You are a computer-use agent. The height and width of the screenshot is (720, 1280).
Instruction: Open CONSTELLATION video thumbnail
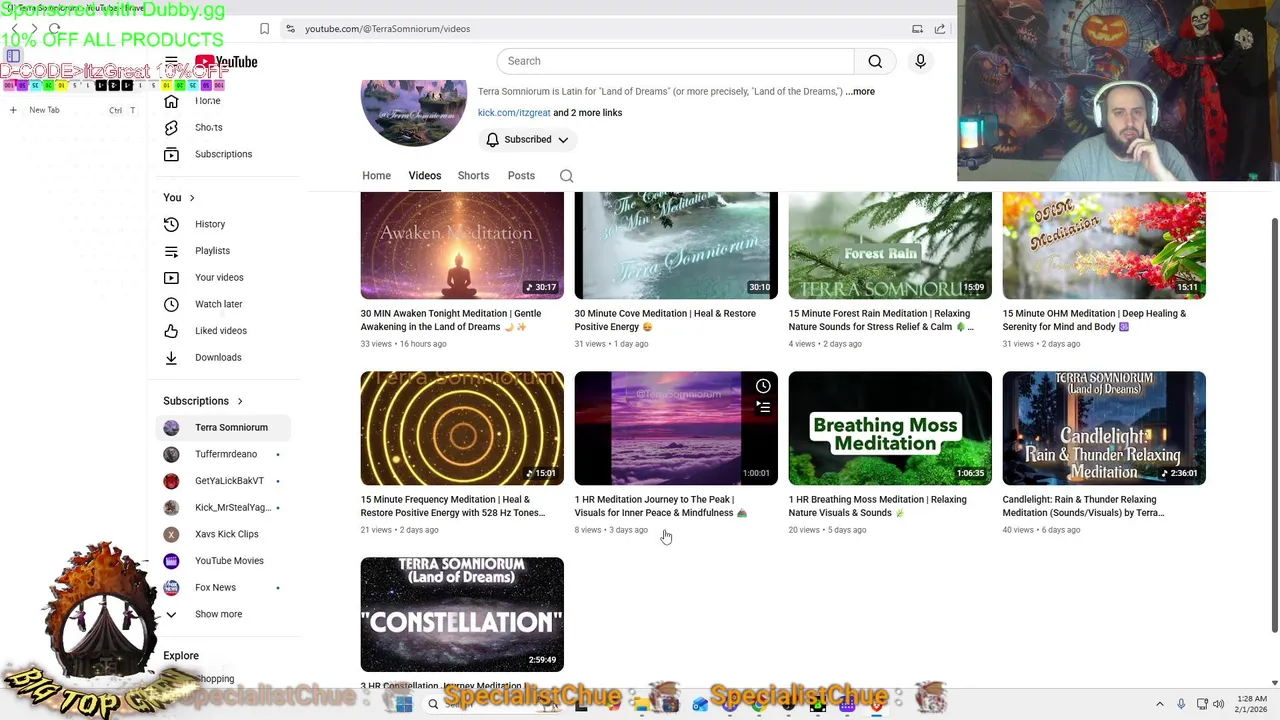point(462,614)
